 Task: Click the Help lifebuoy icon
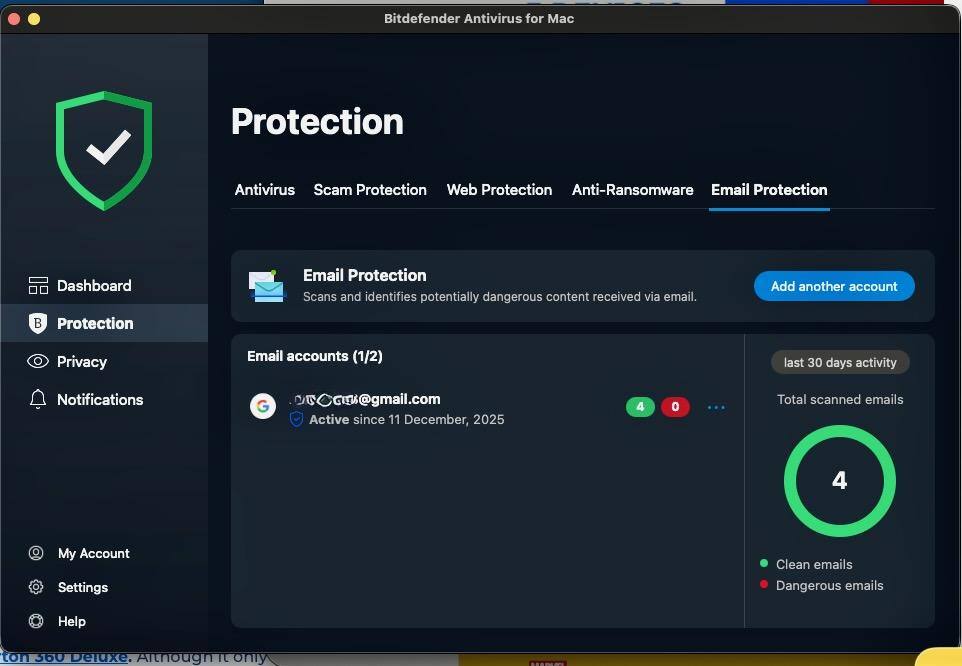click(36, 621)
